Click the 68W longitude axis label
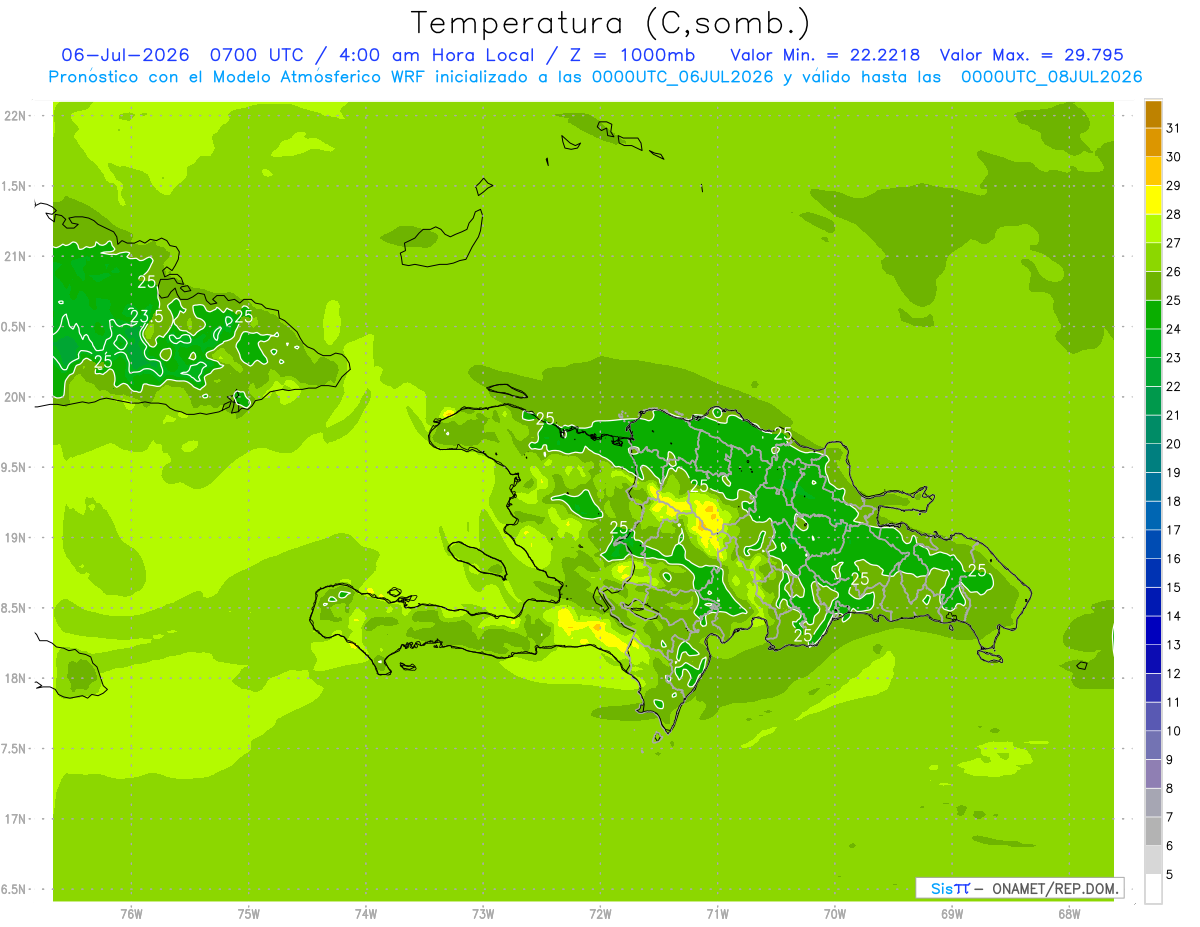This screenshot has width=1200, height=927. (x=1069, y=913)
